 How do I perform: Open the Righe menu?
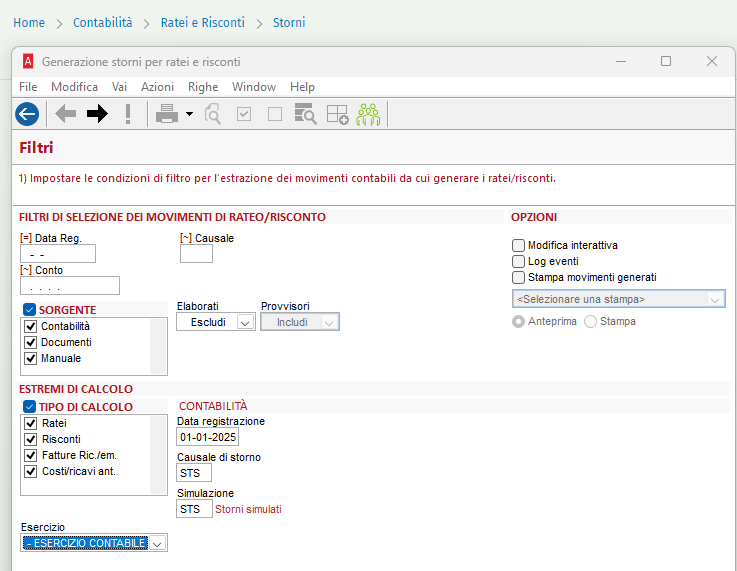[x=203, y=87]
